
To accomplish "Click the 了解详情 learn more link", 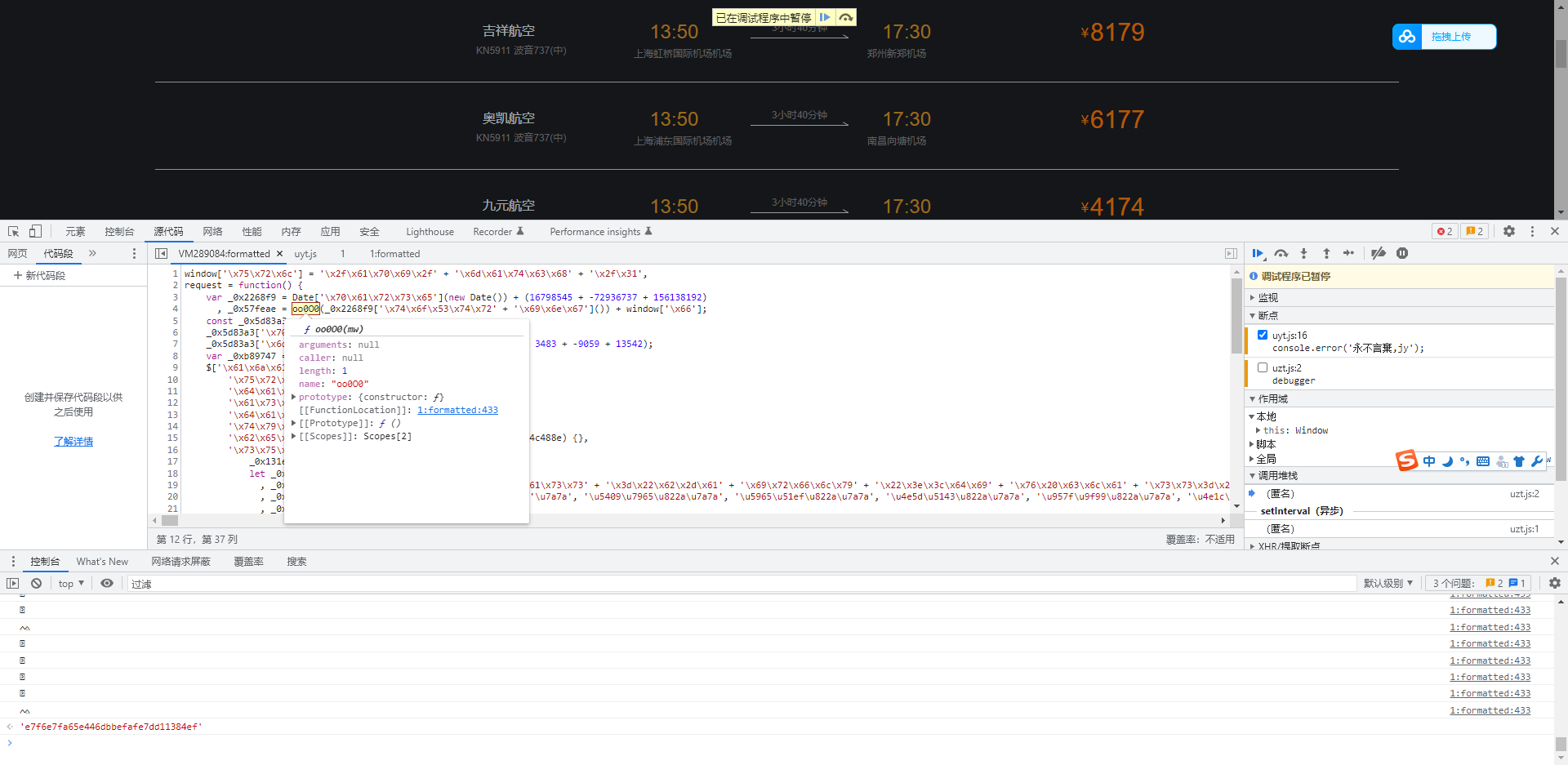I will point(73,442).
